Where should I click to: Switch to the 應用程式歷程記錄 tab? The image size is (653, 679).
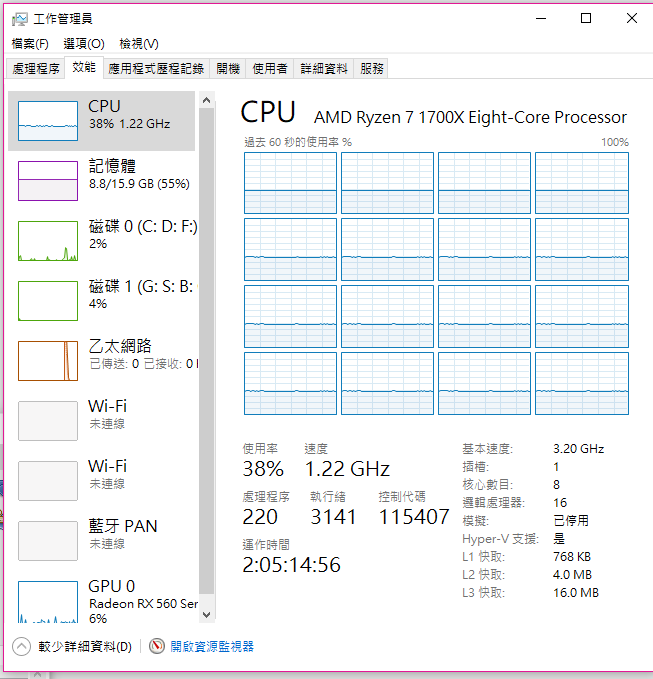pyautogui.click(x=156, y=69)
